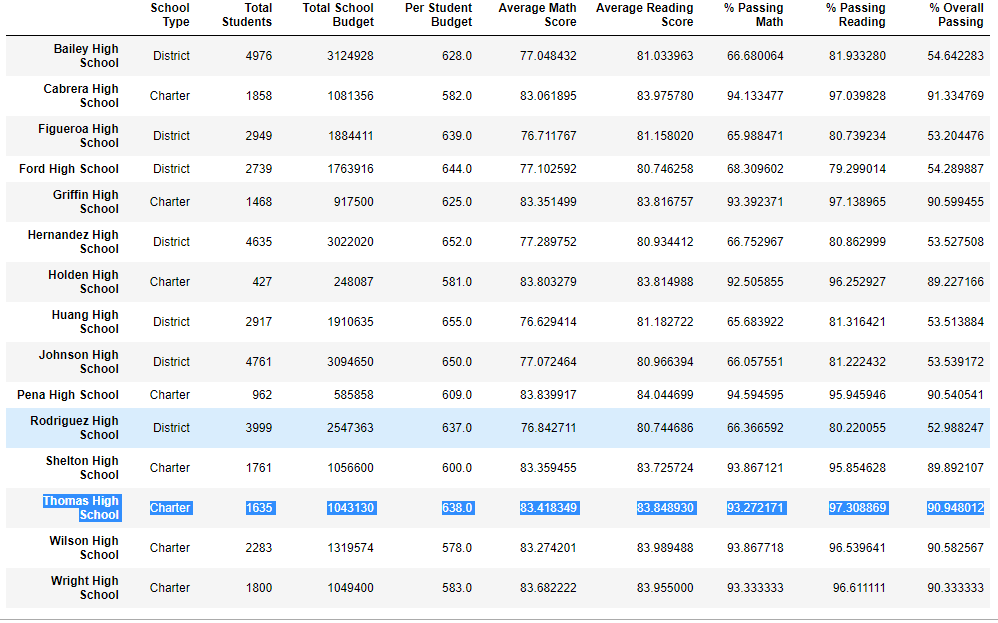Select the Ford High School row label
The height and width of the screenshot is (623, 998).
click(69, 169)
